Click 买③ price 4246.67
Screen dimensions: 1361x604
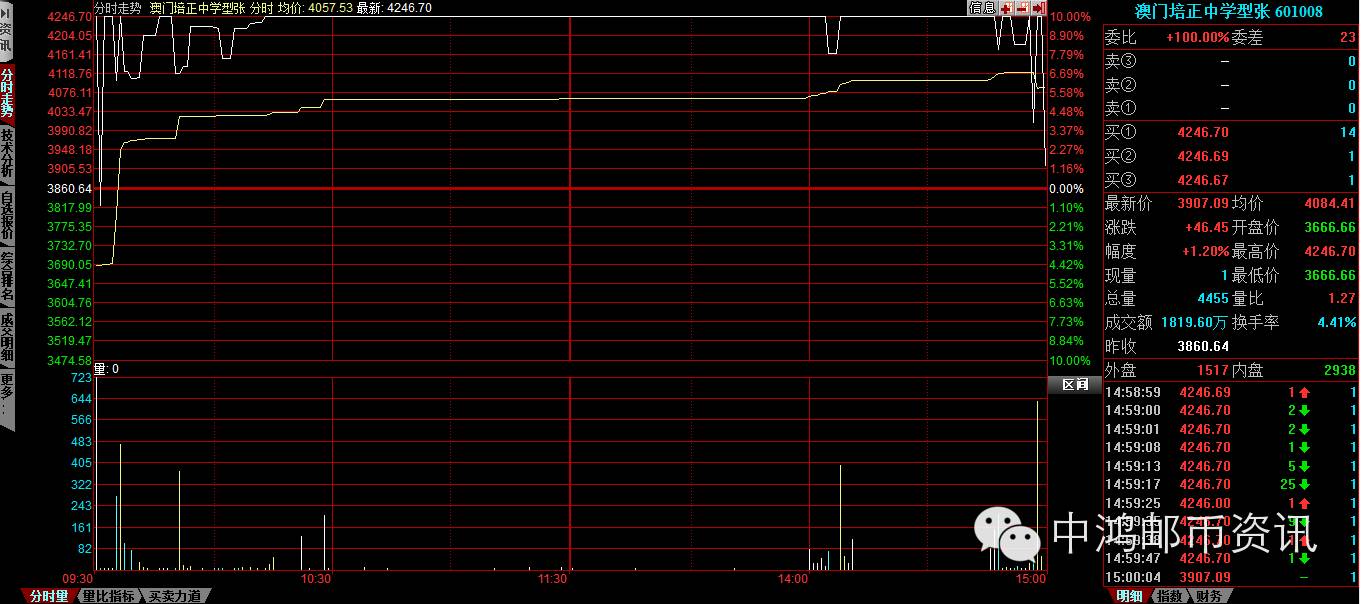click(x=1203, y=180)
